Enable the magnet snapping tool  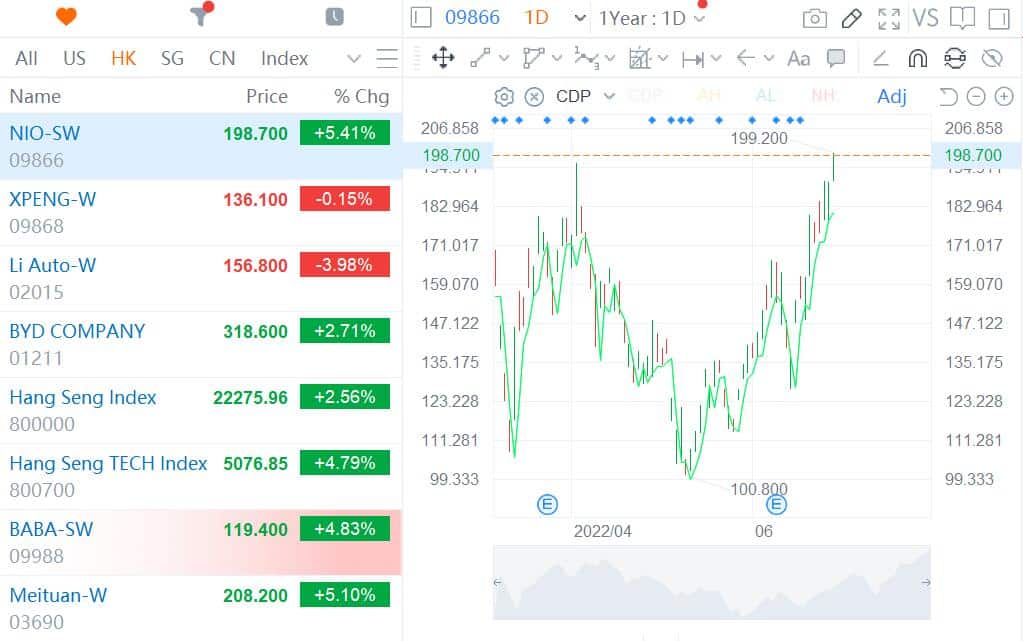coord(916,59)
